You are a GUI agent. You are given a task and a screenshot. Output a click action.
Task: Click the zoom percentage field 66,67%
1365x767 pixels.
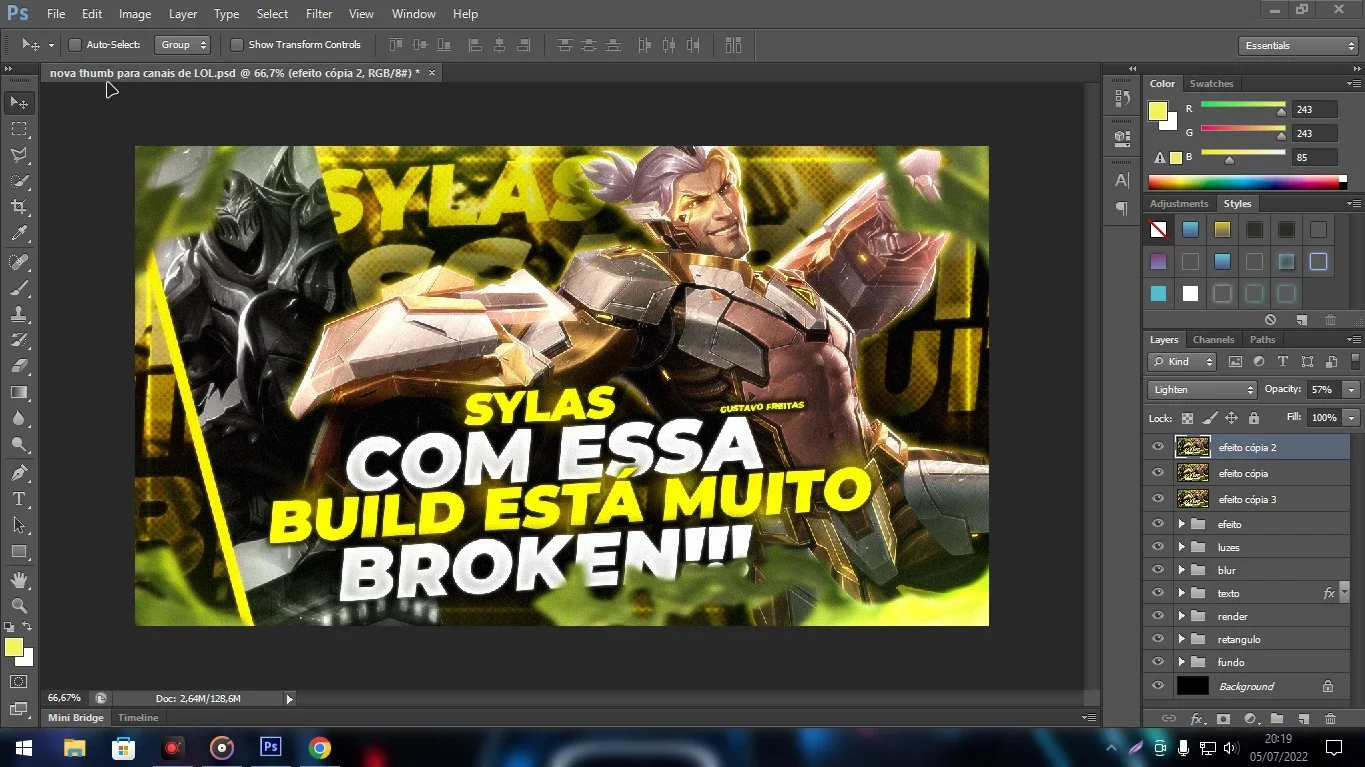point(65,698)
